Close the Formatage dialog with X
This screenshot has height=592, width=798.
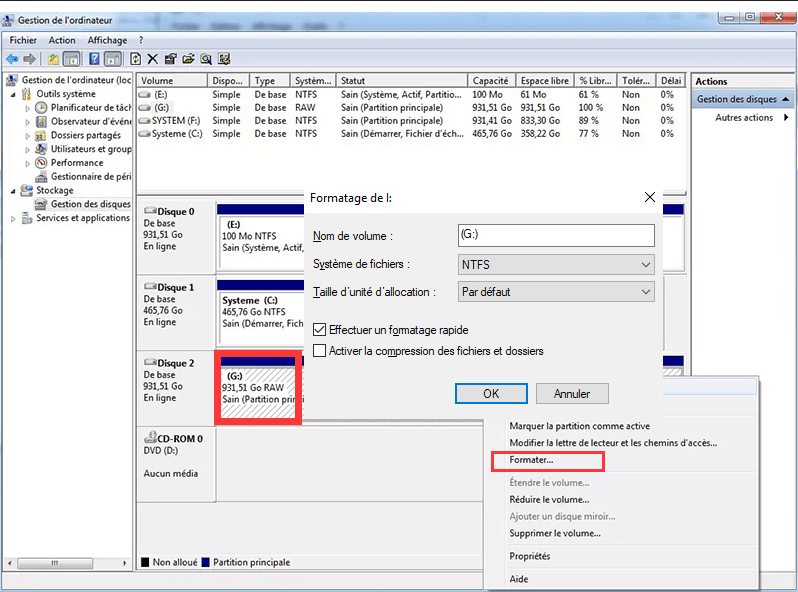(x=649, y=197)
